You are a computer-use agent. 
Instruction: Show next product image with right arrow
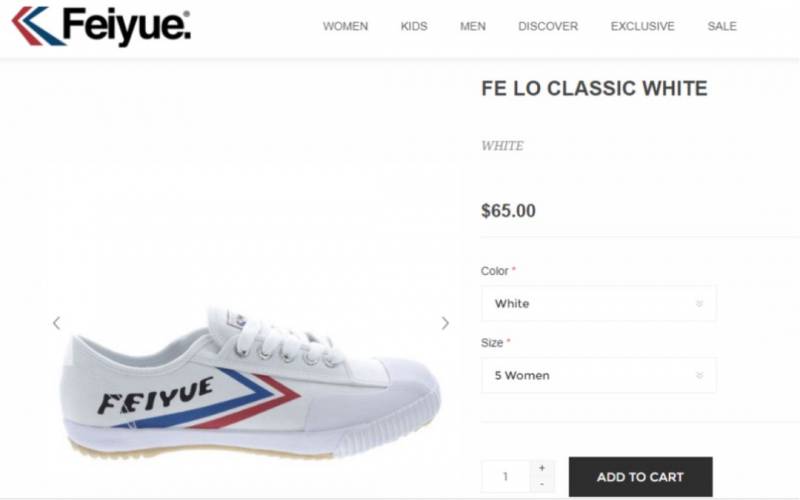point(445,323)
